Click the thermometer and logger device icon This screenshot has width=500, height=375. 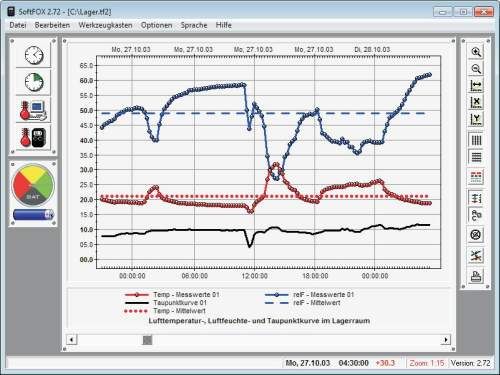coord(33,137)
